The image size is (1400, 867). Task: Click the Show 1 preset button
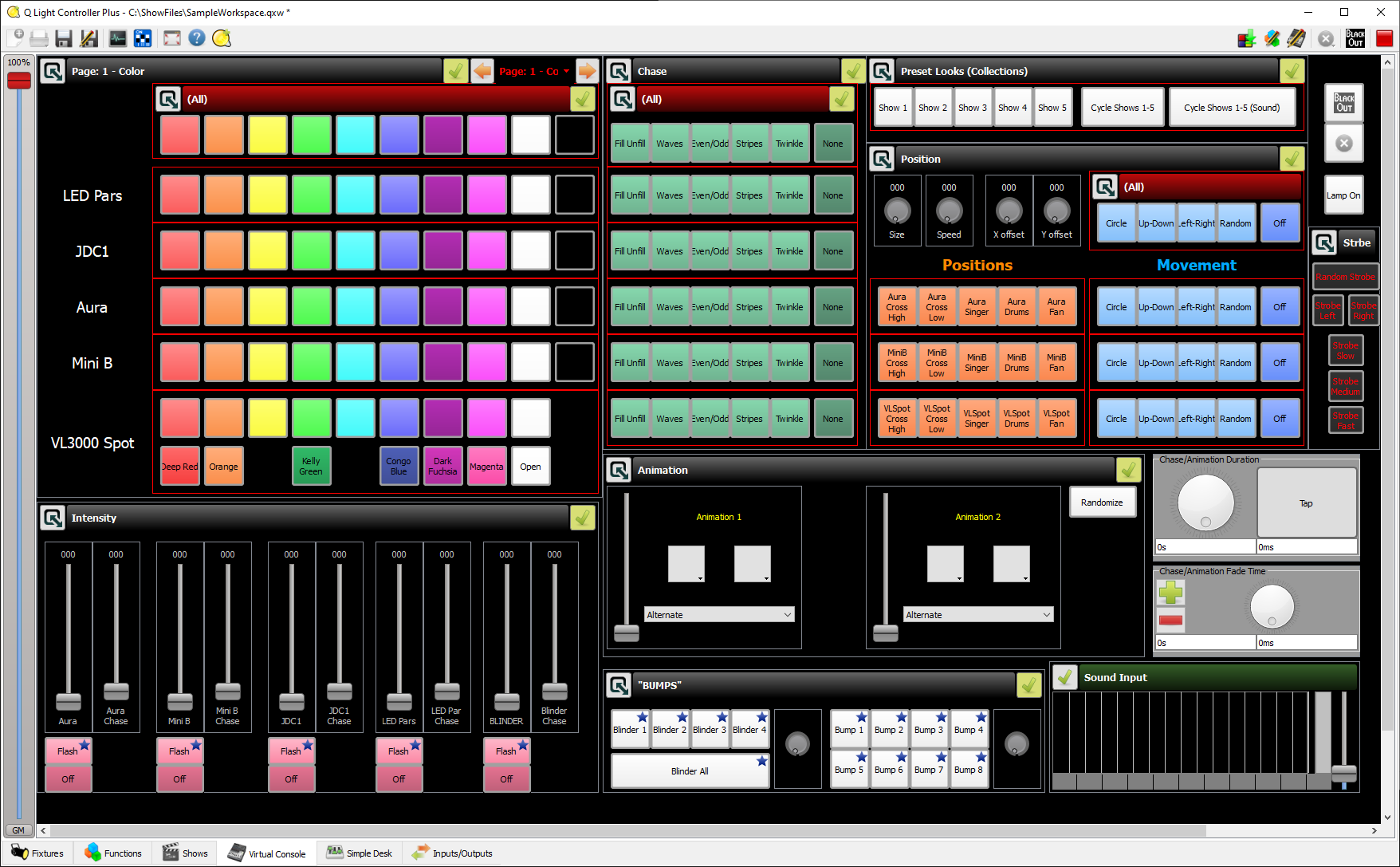893,108
